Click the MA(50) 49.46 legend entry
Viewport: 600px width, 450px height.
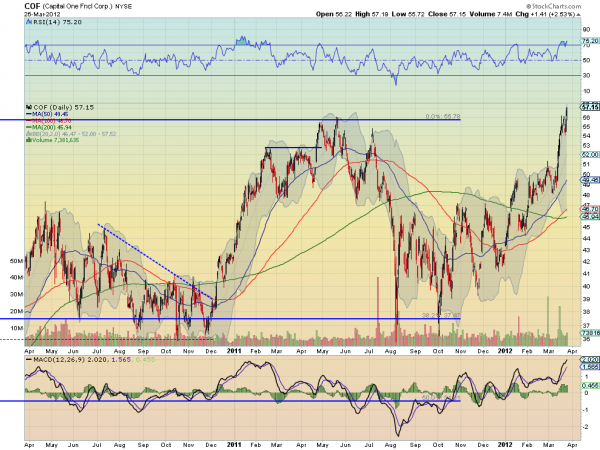pyautogui.click(x=50, y=114)
